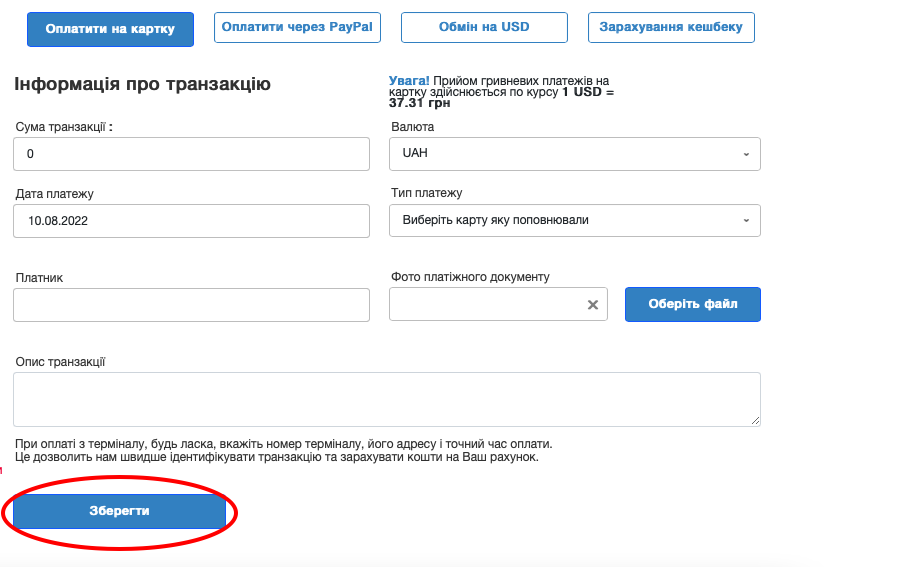Expand the 'Тип платежу' card dropdown
903x567 pixels.
coord(575,220)
